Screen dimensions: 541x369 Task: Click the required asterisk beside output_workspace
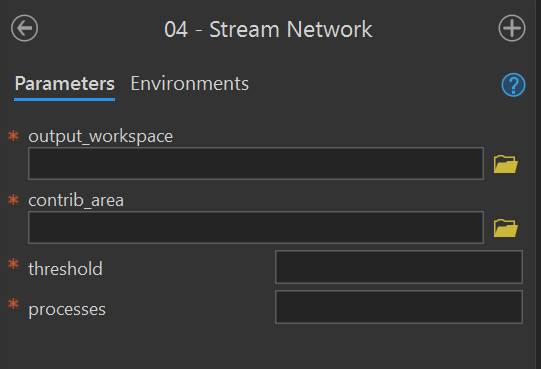coord(13,136)
